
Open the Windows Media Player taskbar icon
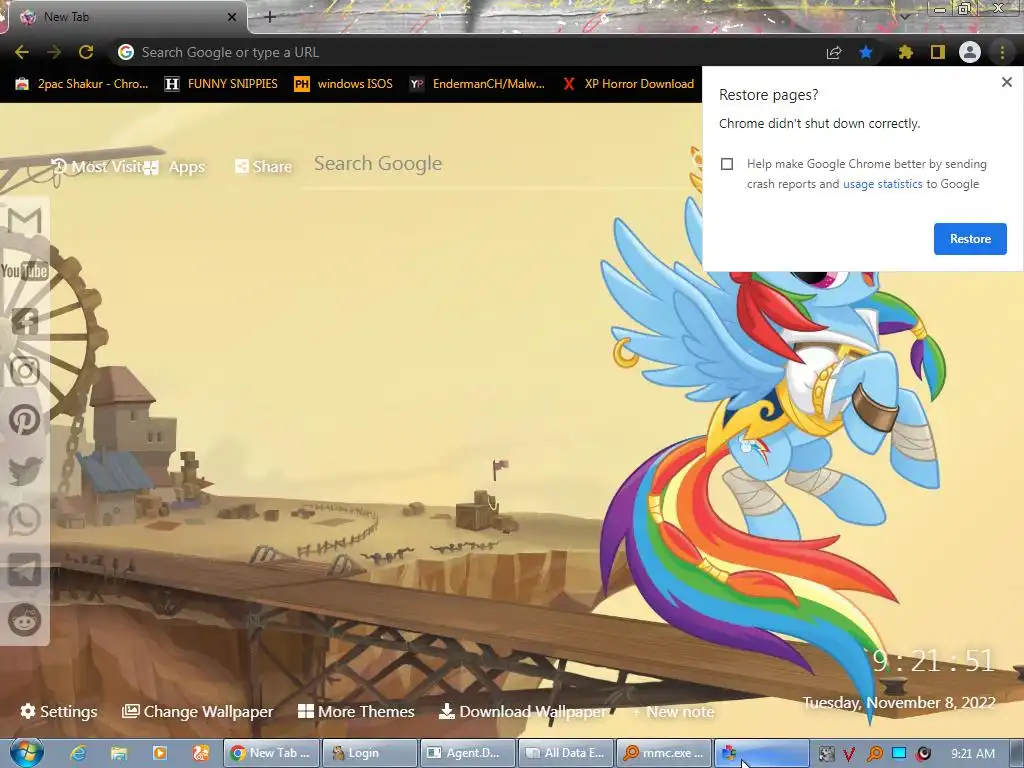click(159, 753)
